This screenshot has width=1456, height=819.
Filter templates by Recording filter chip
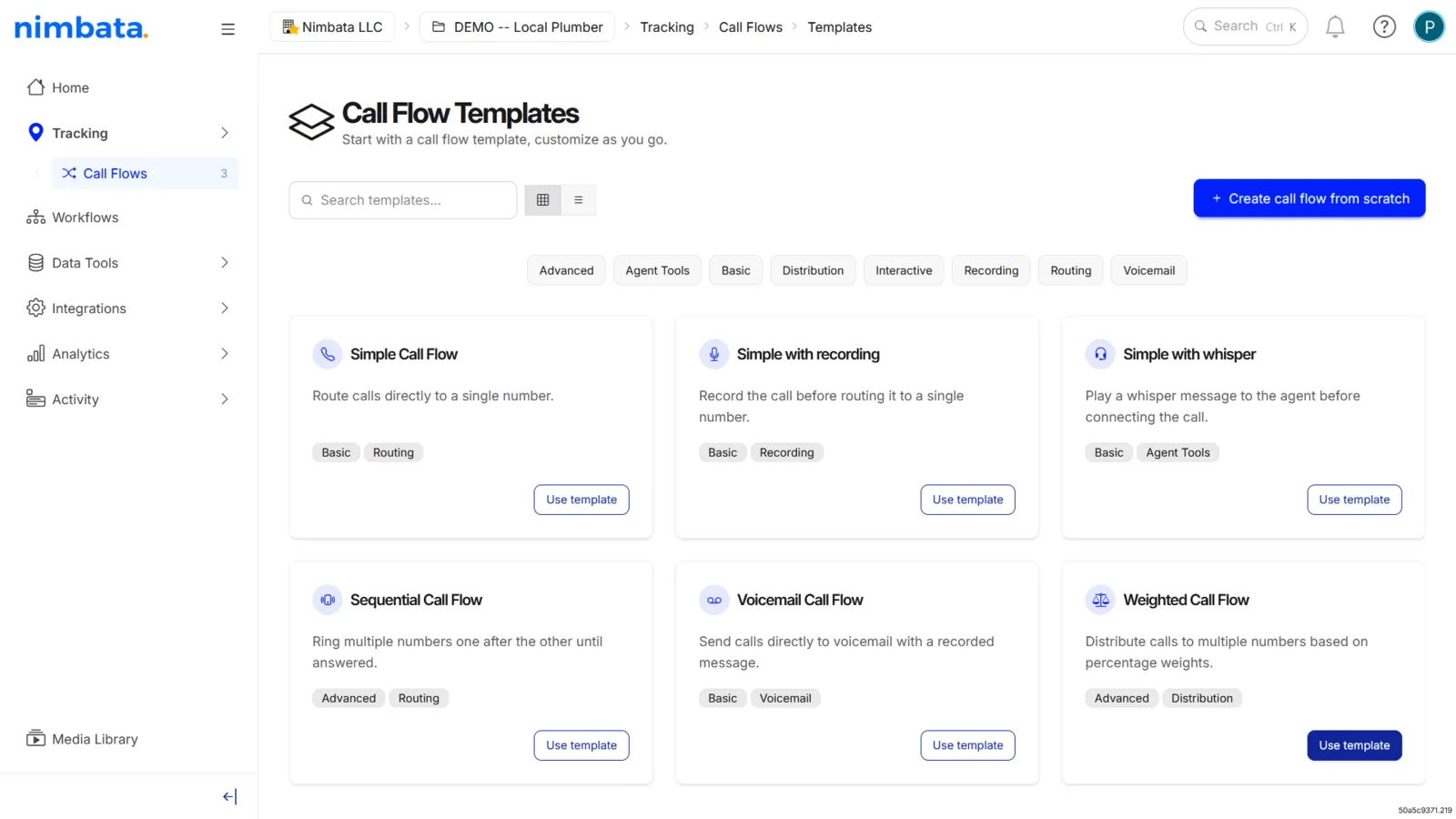[x=991, y=270]
